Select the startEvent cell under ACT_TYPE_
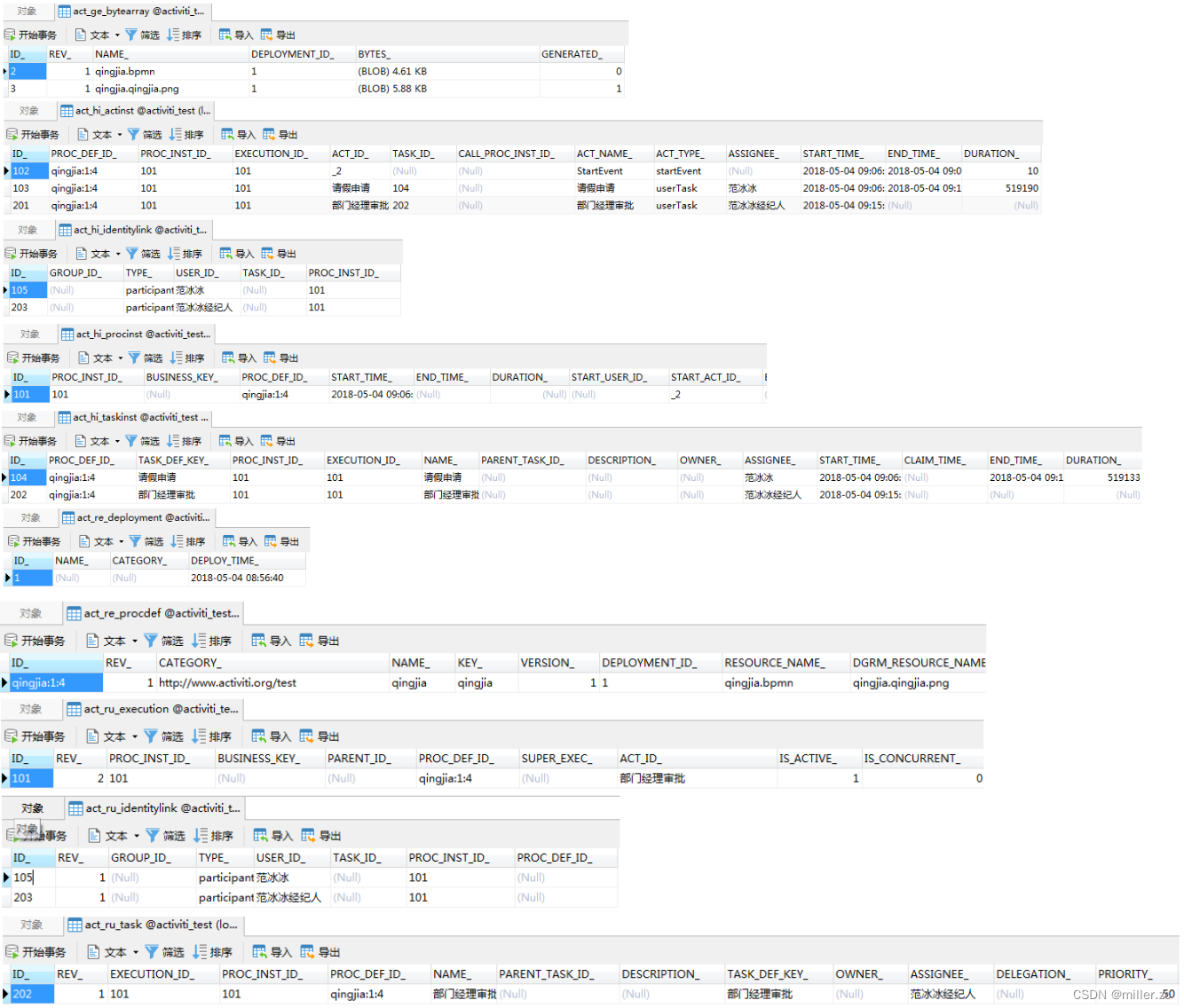 (689, 171)
